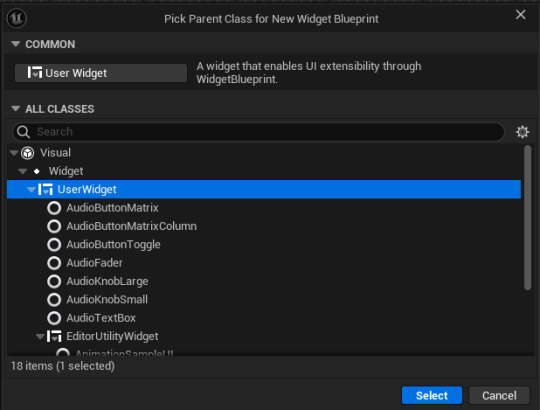Screen dimensions: 540x410
Task: Click the Cancel button
Action: (x=499, y=395)
